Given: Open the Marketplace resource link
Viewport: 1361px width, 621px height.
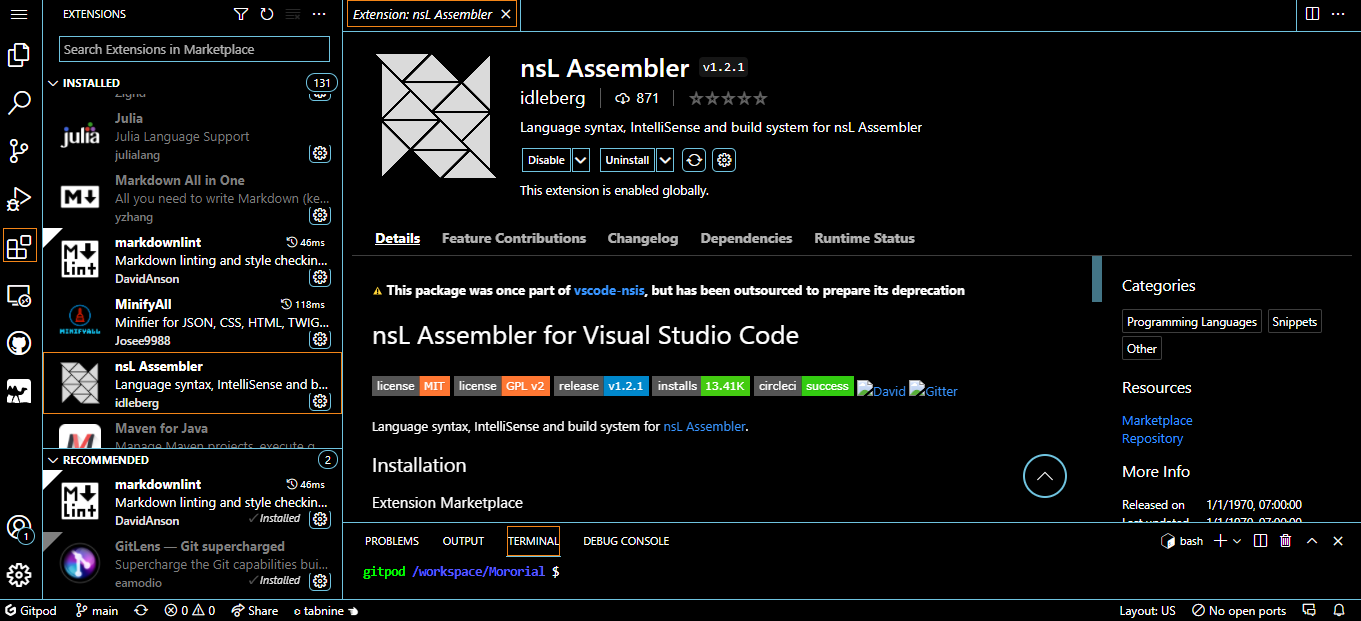Looking at the screenshot, I should [1157, 421].
